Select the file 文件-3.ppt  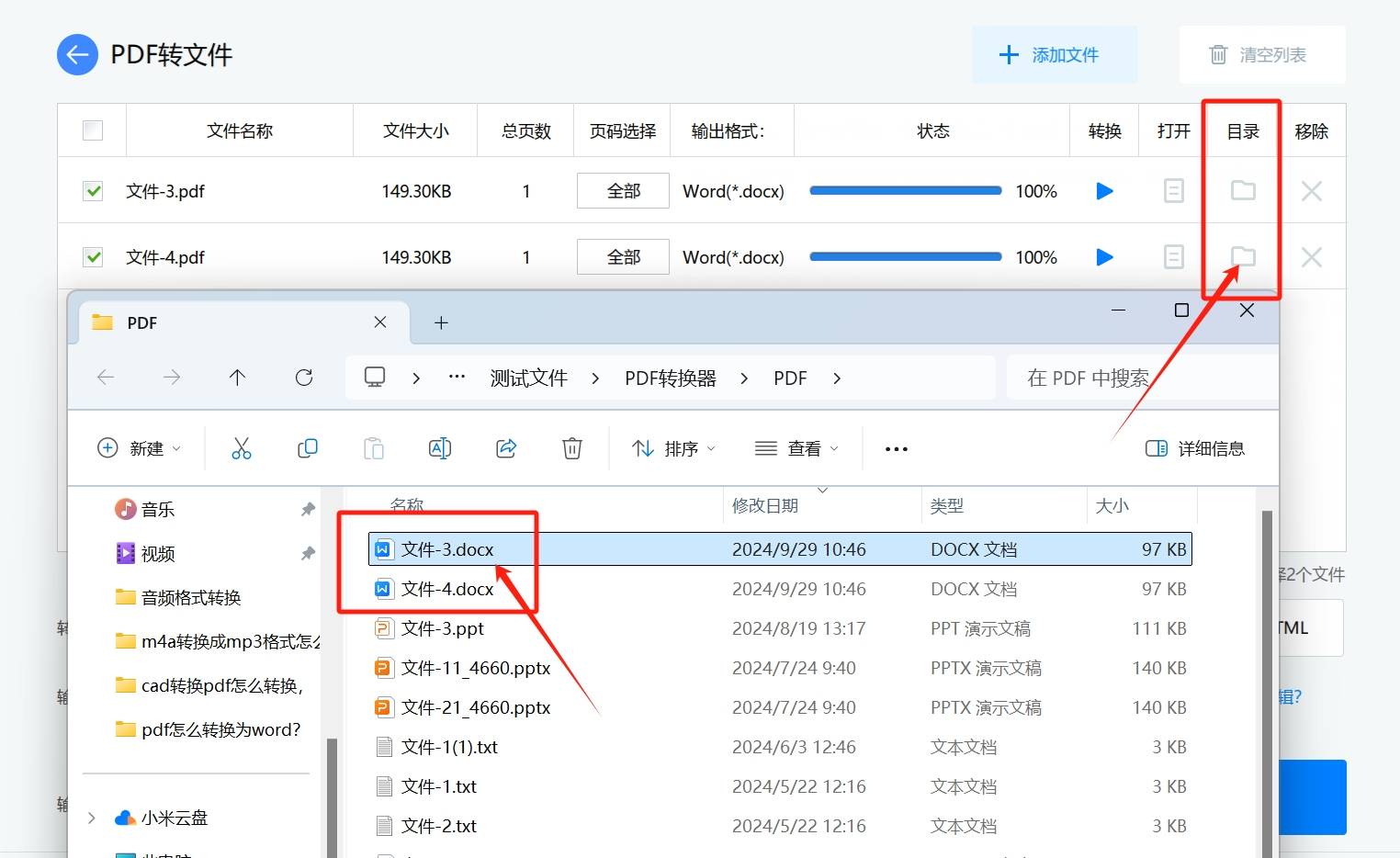(780, 628)
